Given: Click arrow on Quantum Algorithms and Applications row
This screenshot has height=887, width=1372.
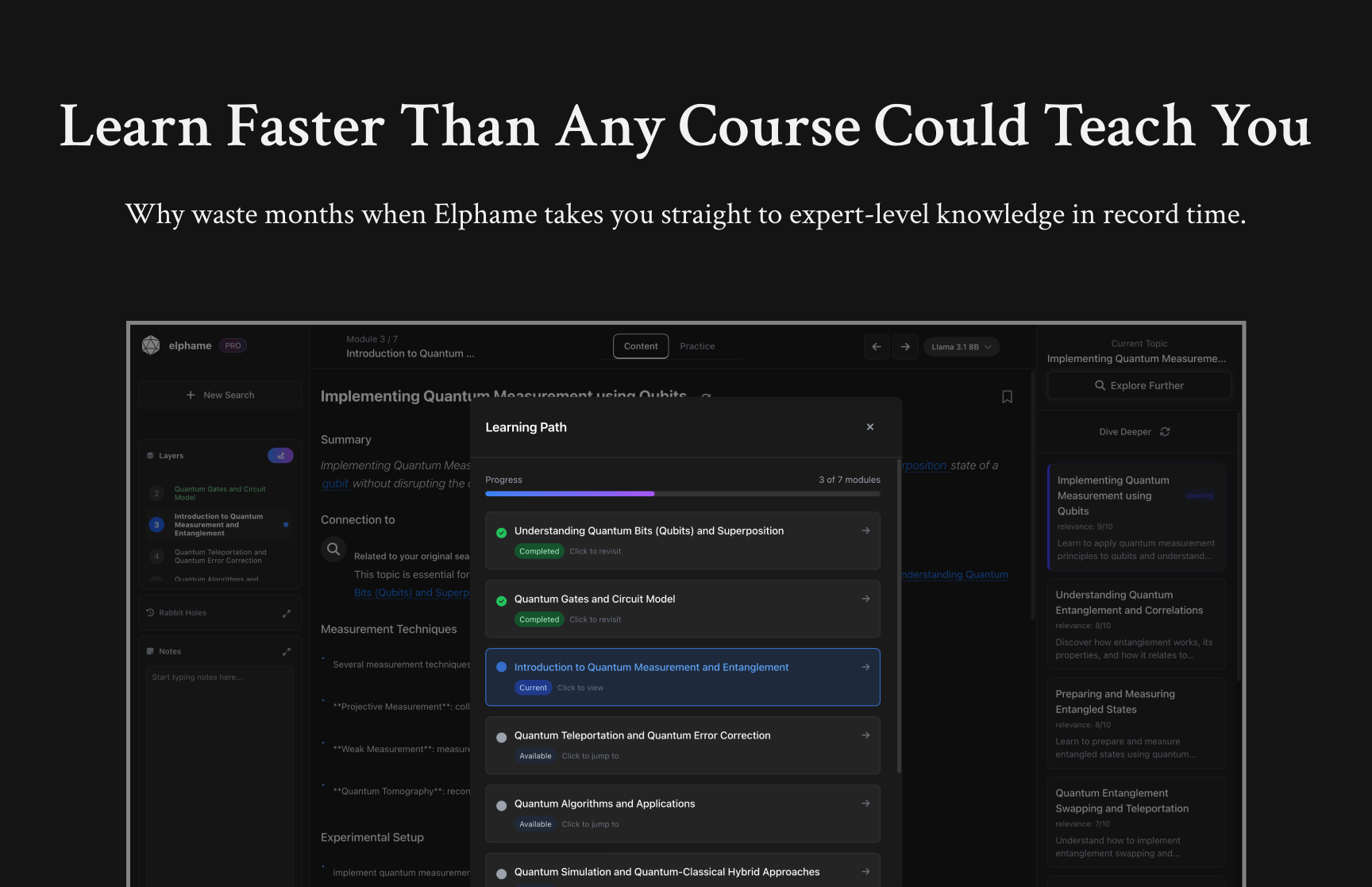Looking at the screenshot, I should click(865, 804).
